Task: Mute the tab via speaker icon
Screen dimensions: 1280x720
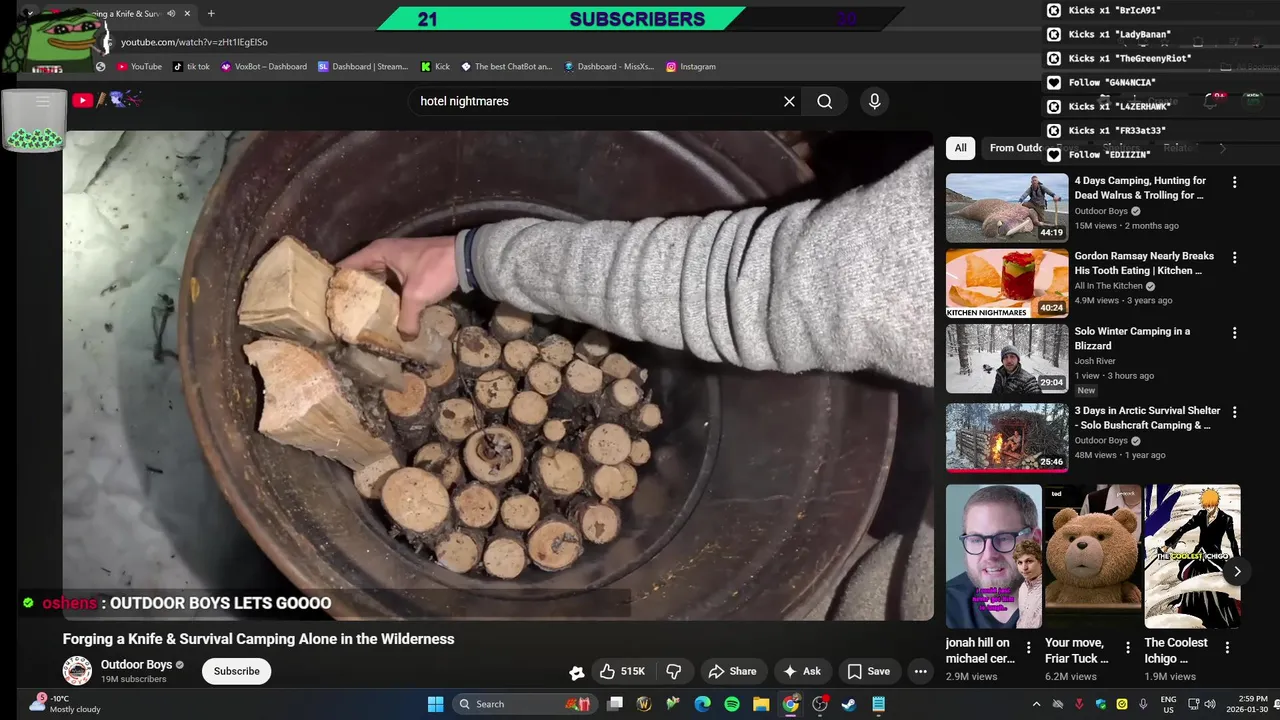Action: click(x=171, y=14)
